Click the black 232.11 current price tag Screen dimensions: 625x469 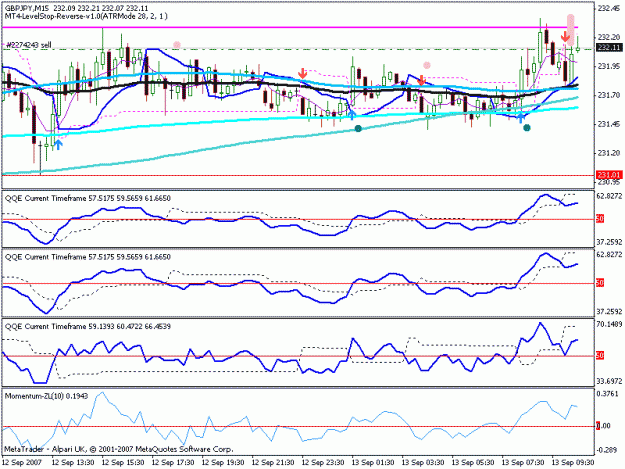pos(609,47)
